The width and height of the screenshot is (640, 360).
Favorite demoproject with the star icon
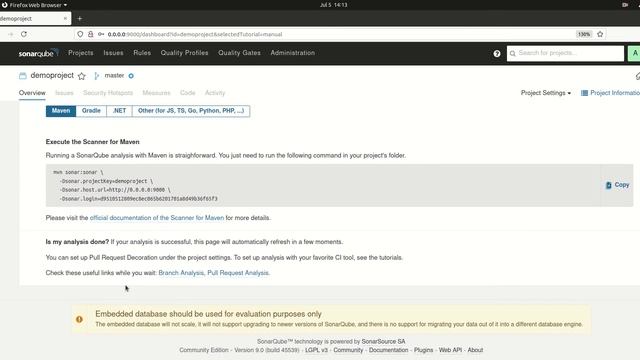(82, 76)
